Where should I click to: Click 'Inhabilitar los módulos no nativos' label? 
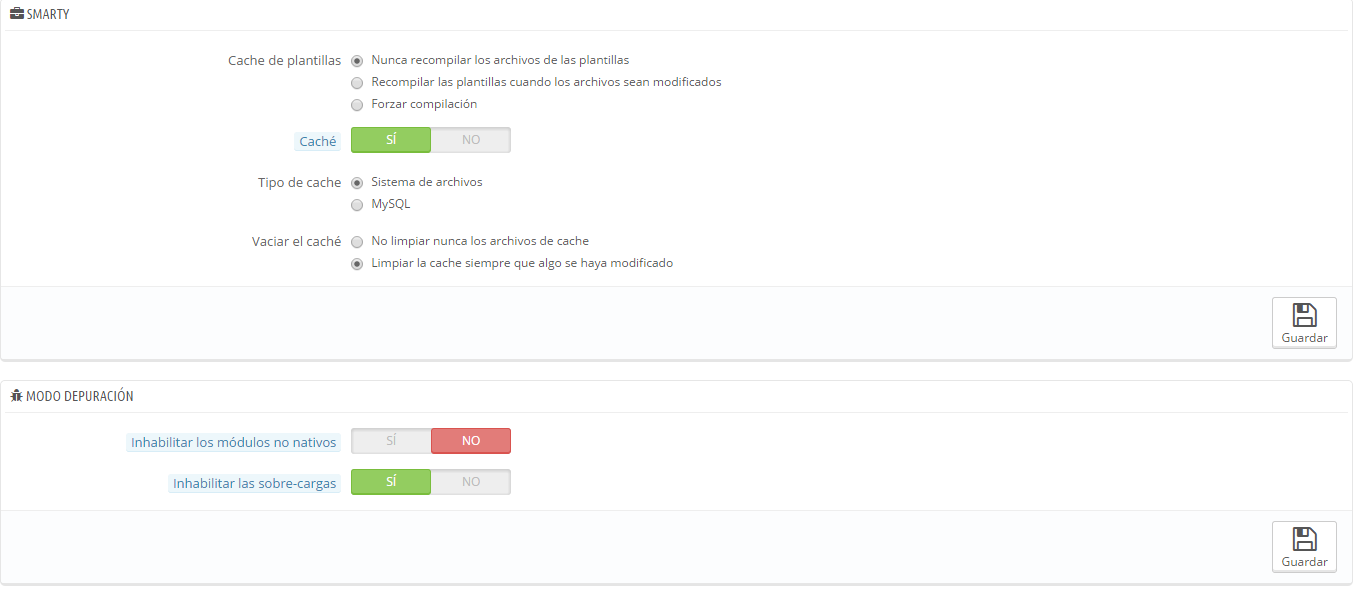234,442
